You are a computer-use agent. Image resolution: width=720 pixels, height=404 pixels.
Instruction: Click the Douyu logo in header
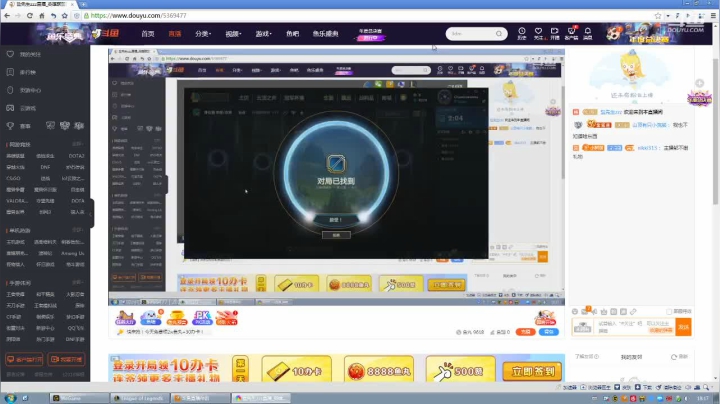[106, 33]
